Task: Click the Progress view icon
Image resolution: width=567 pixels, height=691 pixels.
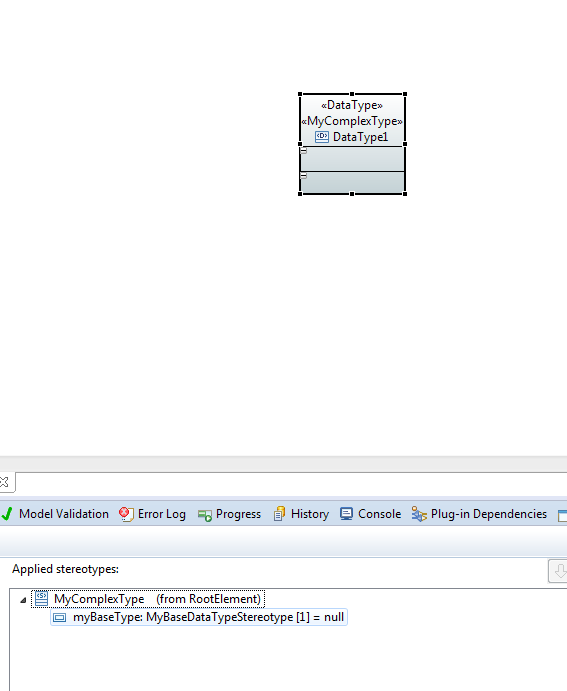Action: coord(205,515)
